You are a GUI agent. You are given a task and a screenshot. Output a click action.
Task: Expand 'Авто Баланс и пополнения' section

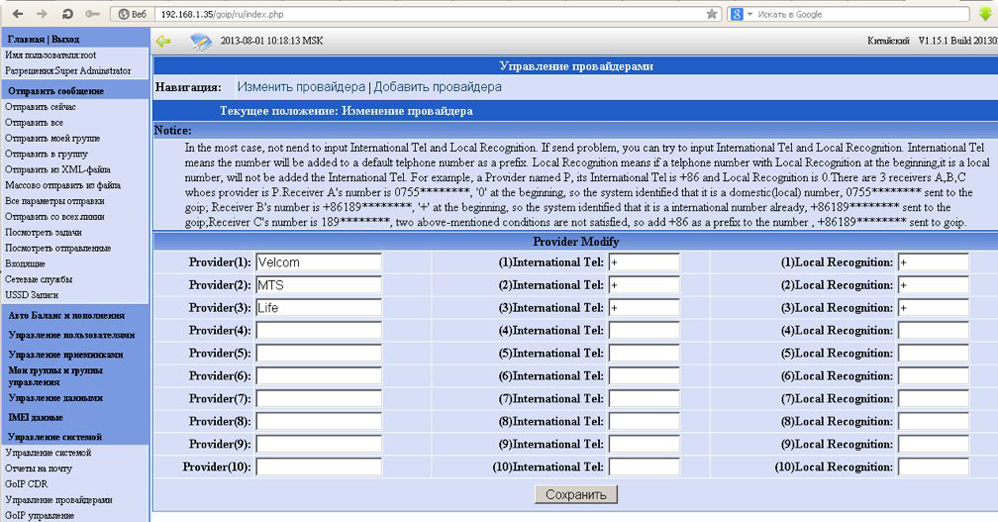(x=66, y=315)
